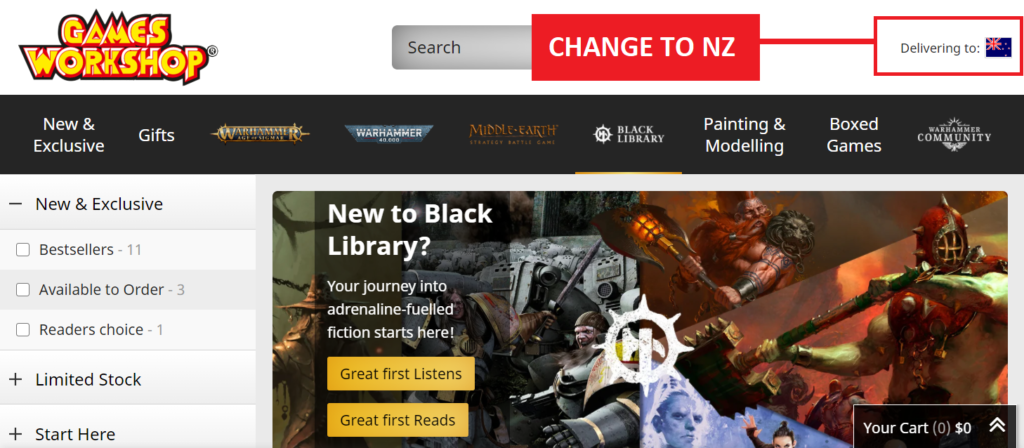
Task: Expand cart with double chevron arrows
Action: coord(997,426)
